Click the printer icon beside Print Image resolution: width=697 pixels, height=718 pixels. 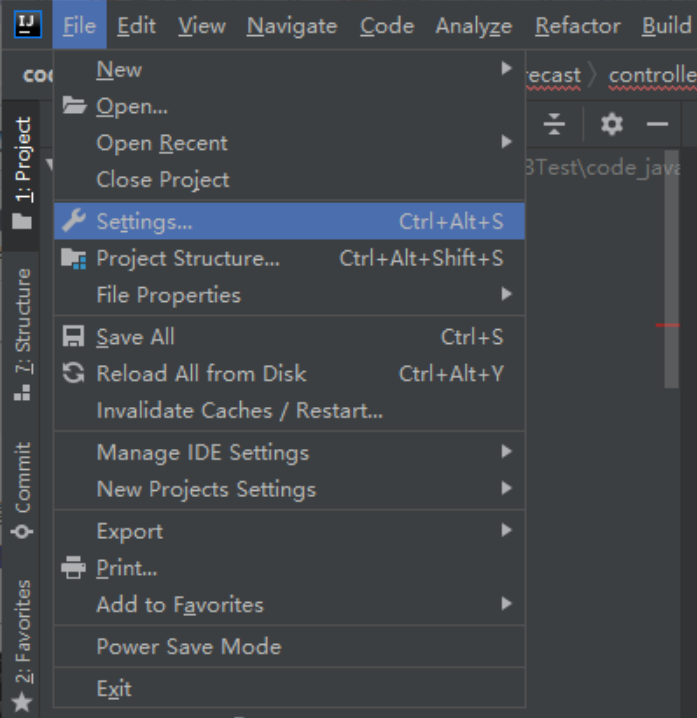click(74, 568)
